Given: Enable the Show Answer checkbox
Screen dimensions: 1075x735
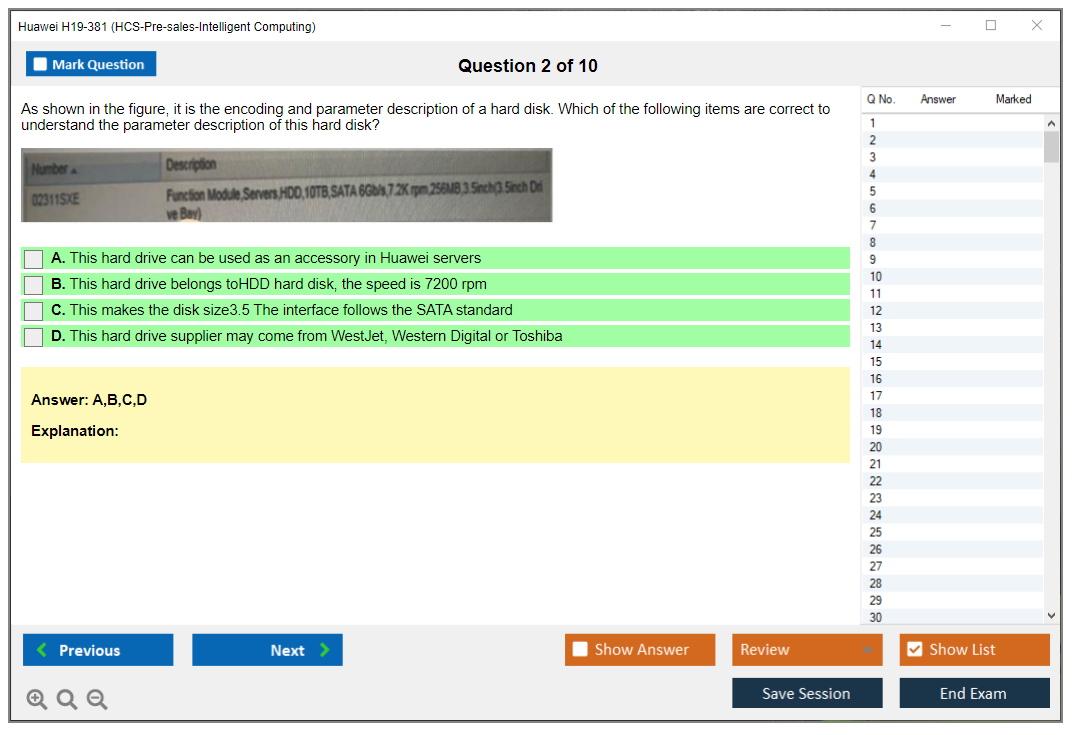Looking at the screenshot, I should click(x=581, y=650).
